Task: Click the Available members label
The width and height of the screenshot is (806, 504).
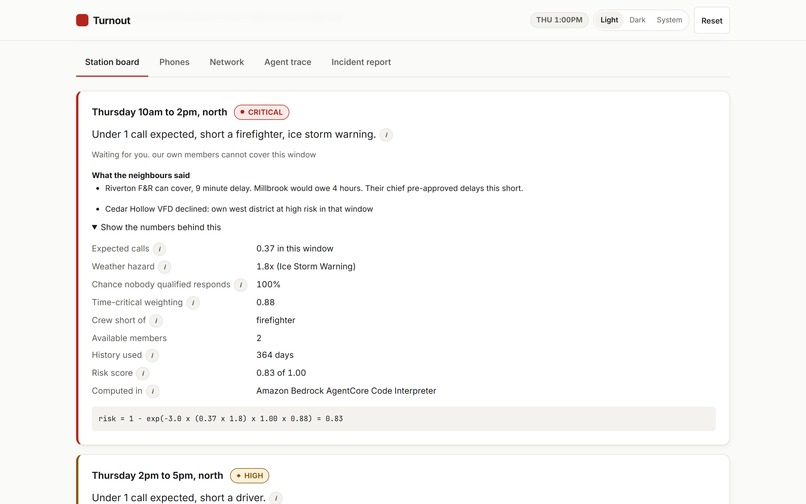Action: 129,338
